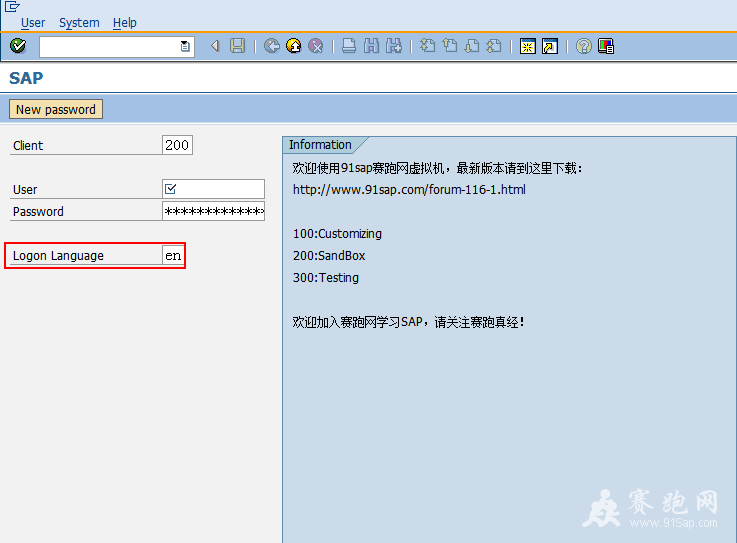Screen dimensions: 737x543
Task: Open the System menu
Action: click(x=79, y=23)
